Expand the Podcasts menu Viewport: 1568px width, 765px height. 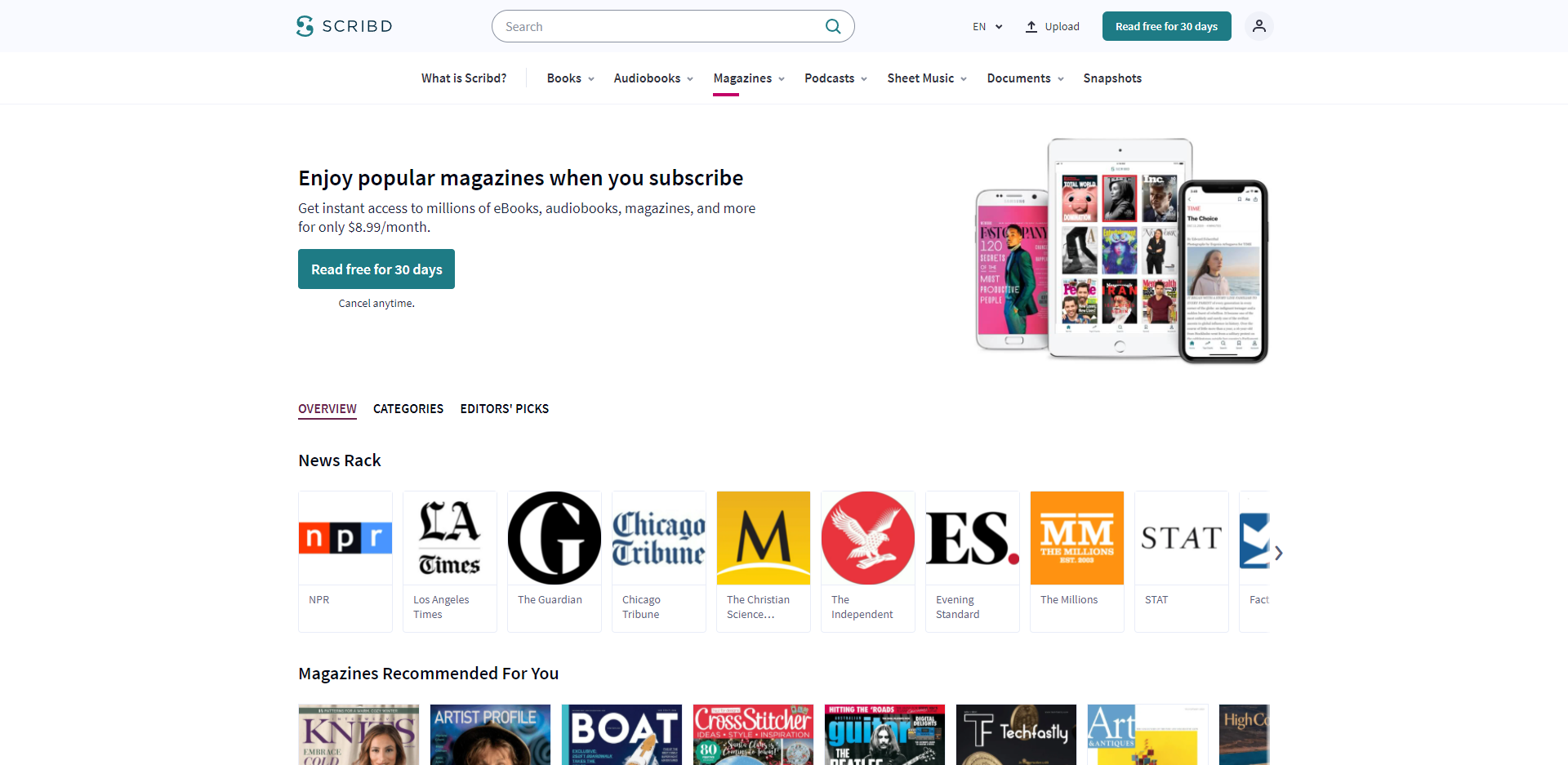[835, 78]
